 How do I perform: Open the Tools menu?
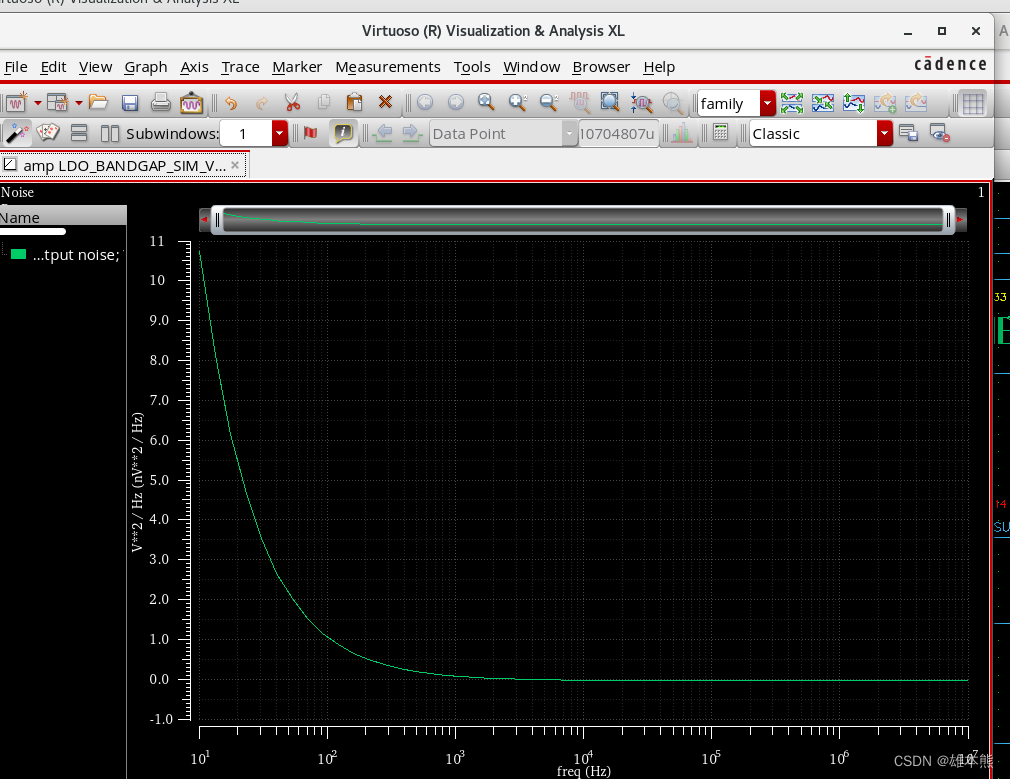pos(472,67)
